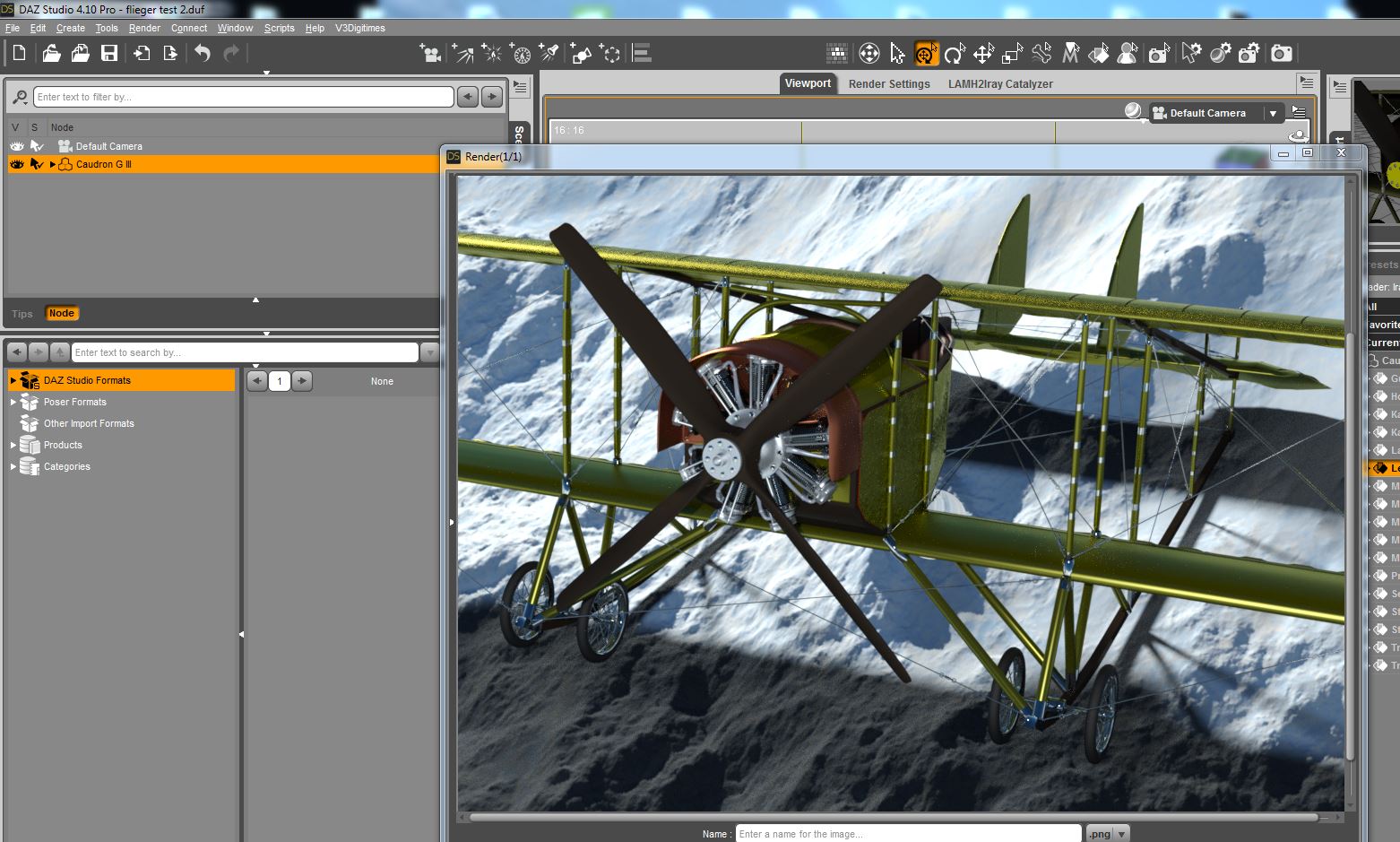Switch to the Render Settings tab
Image resolution: width=1400 pixels, height=842 pixels.
(889, 83)
